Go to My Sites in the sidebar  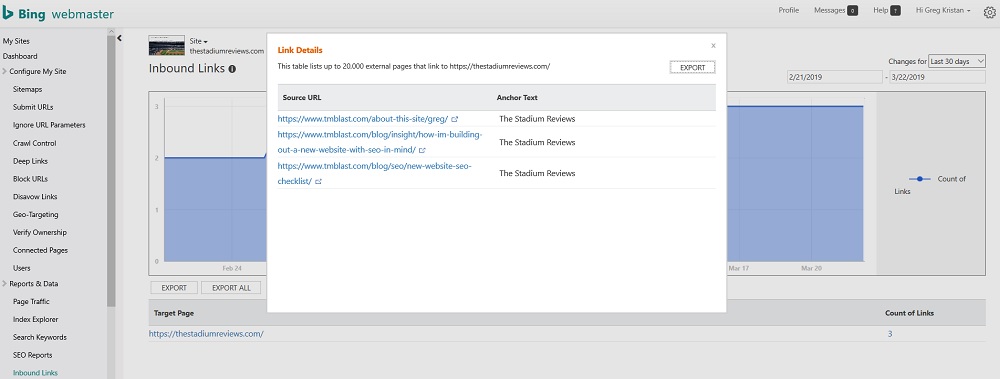click(x=16, y=41)
